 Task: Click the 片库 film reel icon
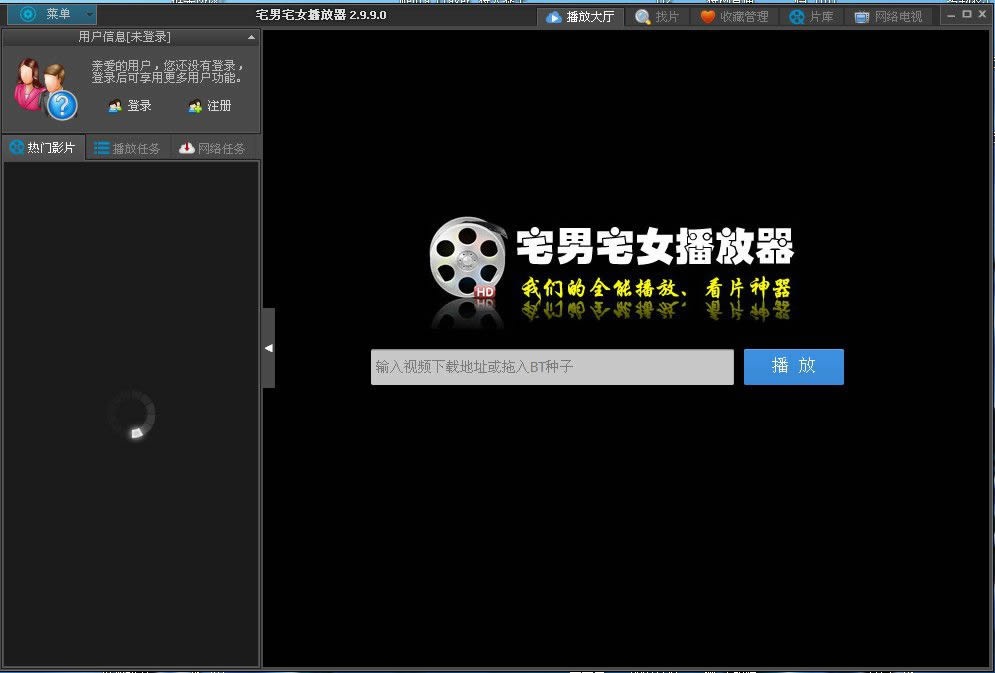tap(797, 15)
